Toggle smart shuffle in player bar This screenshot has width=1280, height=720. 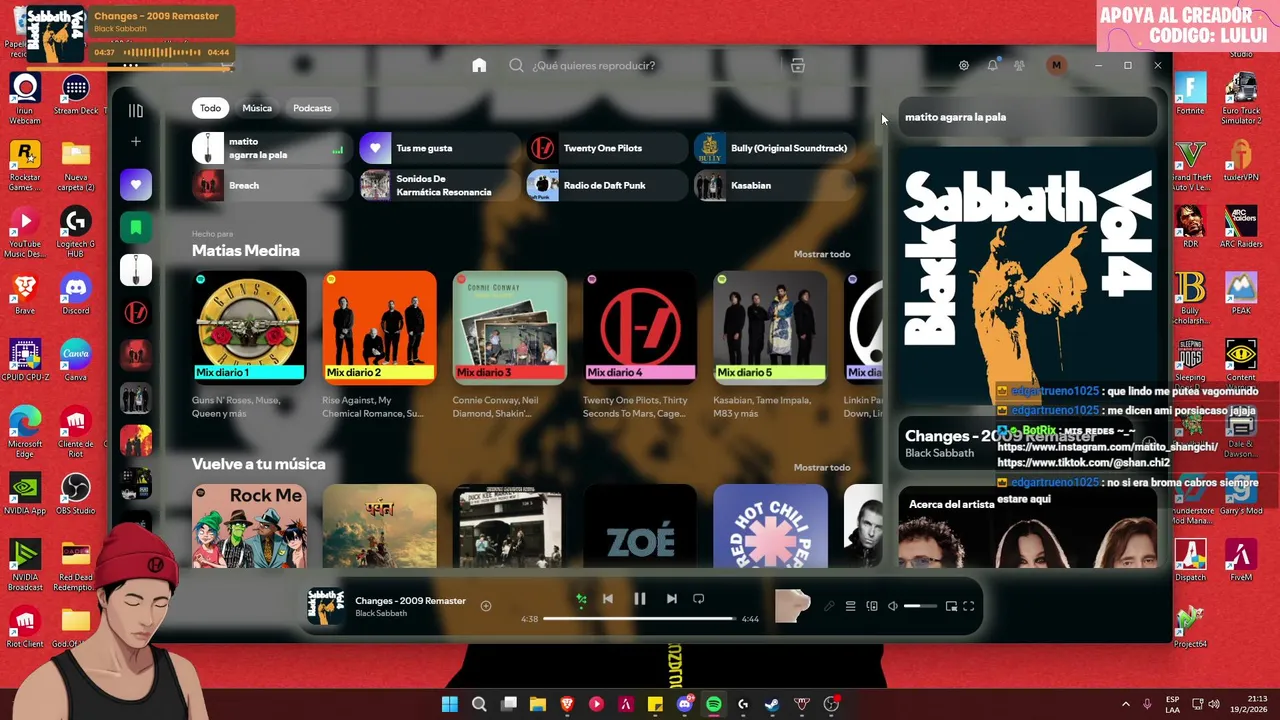pyautogui.click(x=581, y=599)
